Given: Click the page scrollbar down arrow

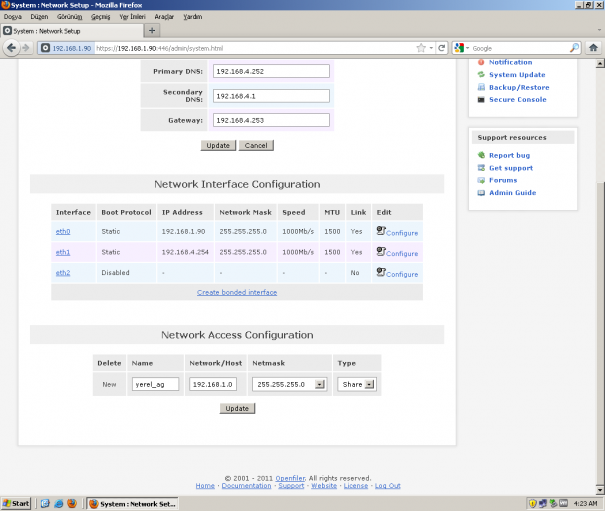Looking at the screenshot, I should click(x=600, y=490).
